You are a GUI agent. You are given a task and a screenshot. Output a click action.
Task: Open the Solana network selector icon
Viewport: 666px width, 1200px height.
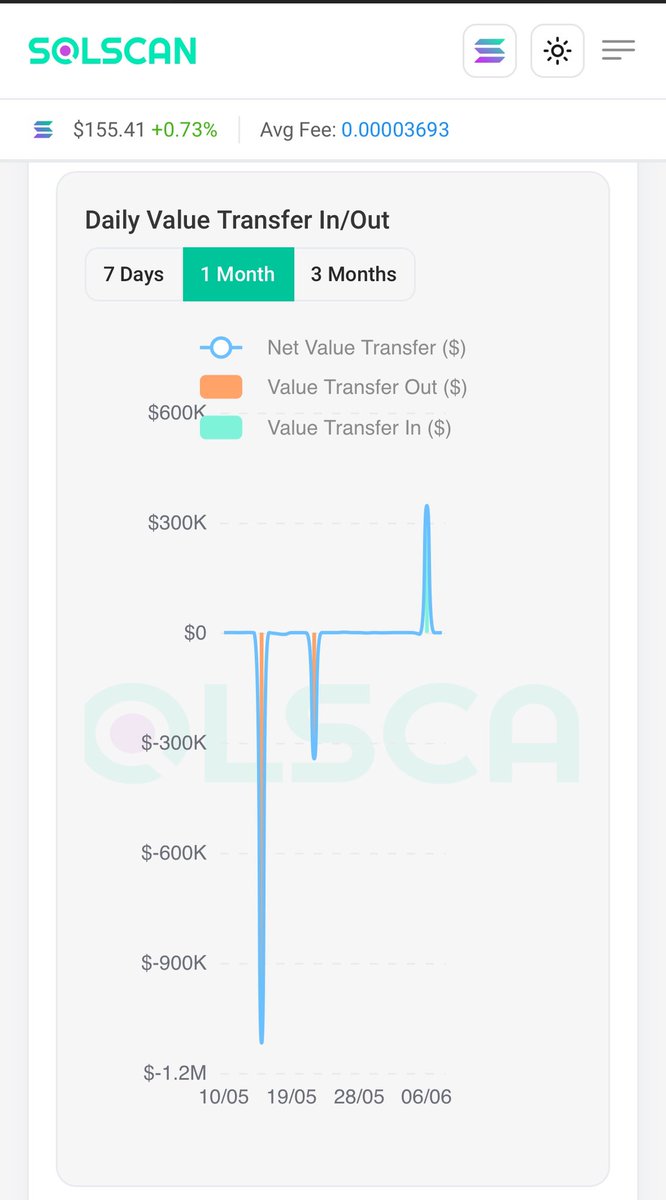pos(489,51)
